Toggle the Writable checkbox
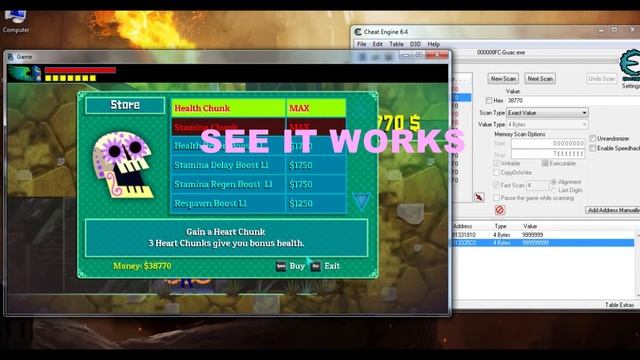 496,163
